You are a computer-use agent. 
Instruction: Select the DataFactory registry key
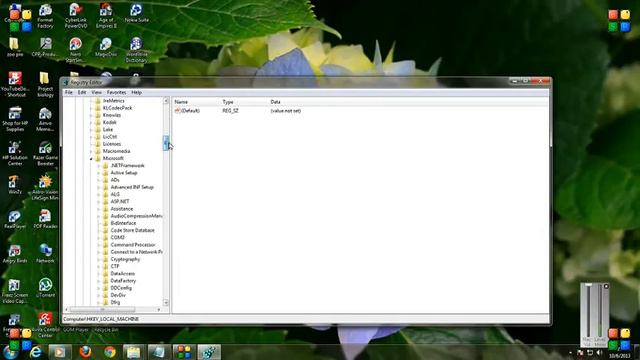coord(123,281)
